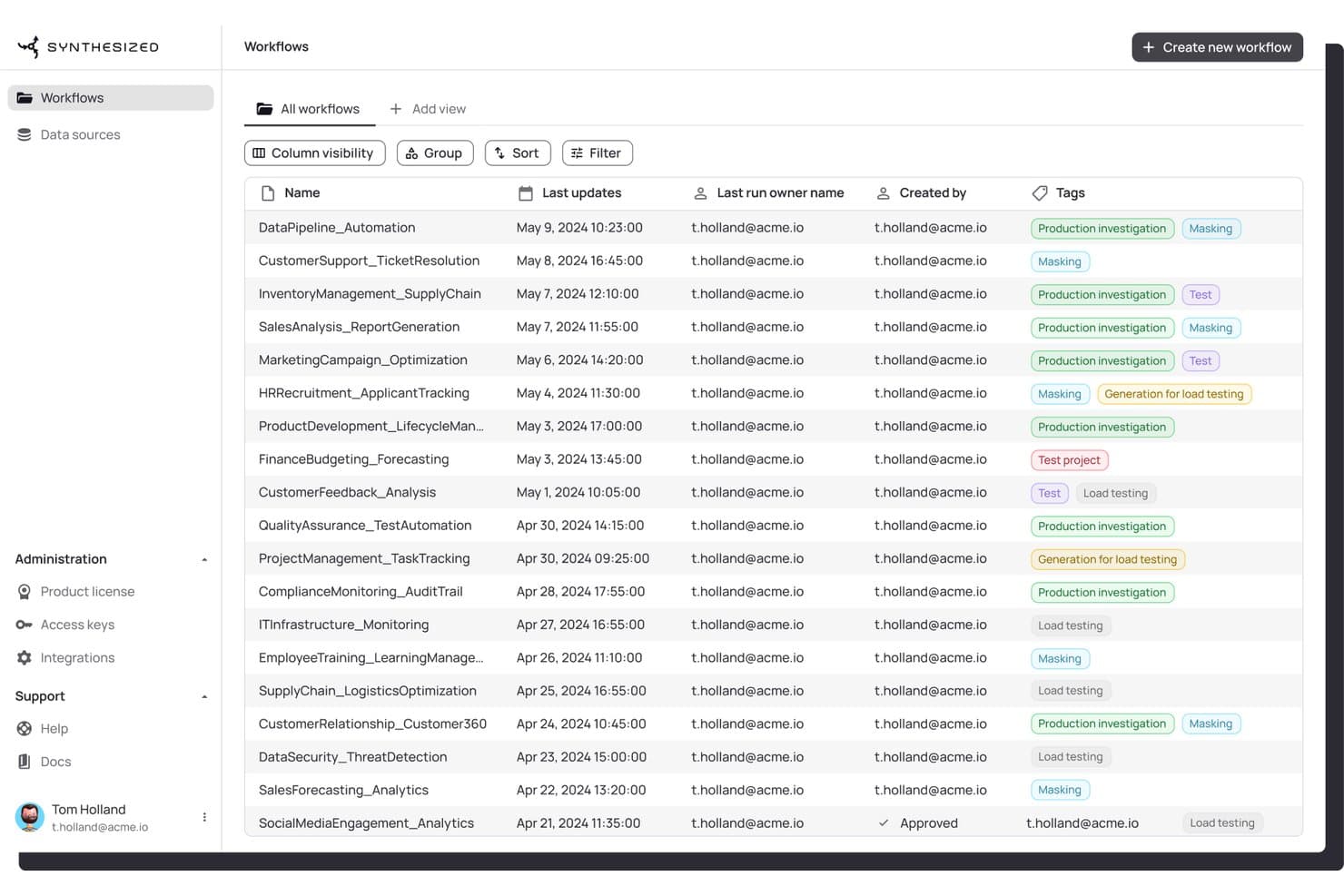Collapse the Administration section
This screenshot has height=896, width=1344.
click(x=204, y=560)
